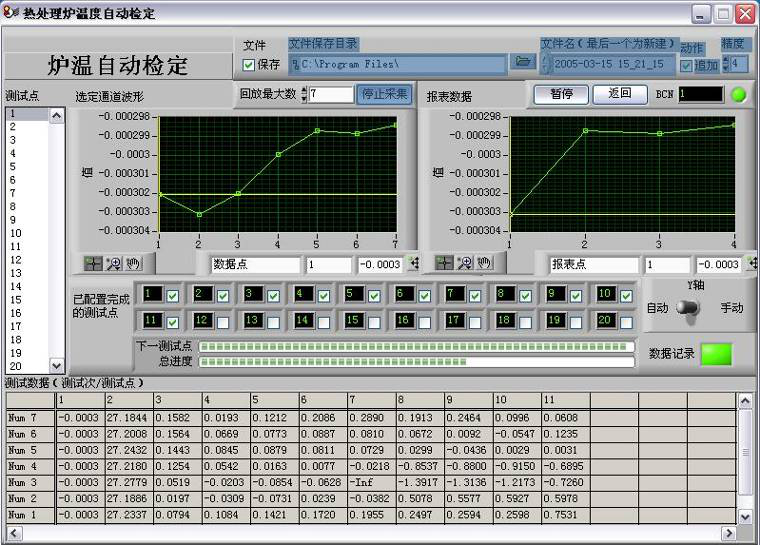Viewport: 760px width, 545px height.
Task: Click the 报表点 name field
Action: pyautogui.click(x=594, y=264)
